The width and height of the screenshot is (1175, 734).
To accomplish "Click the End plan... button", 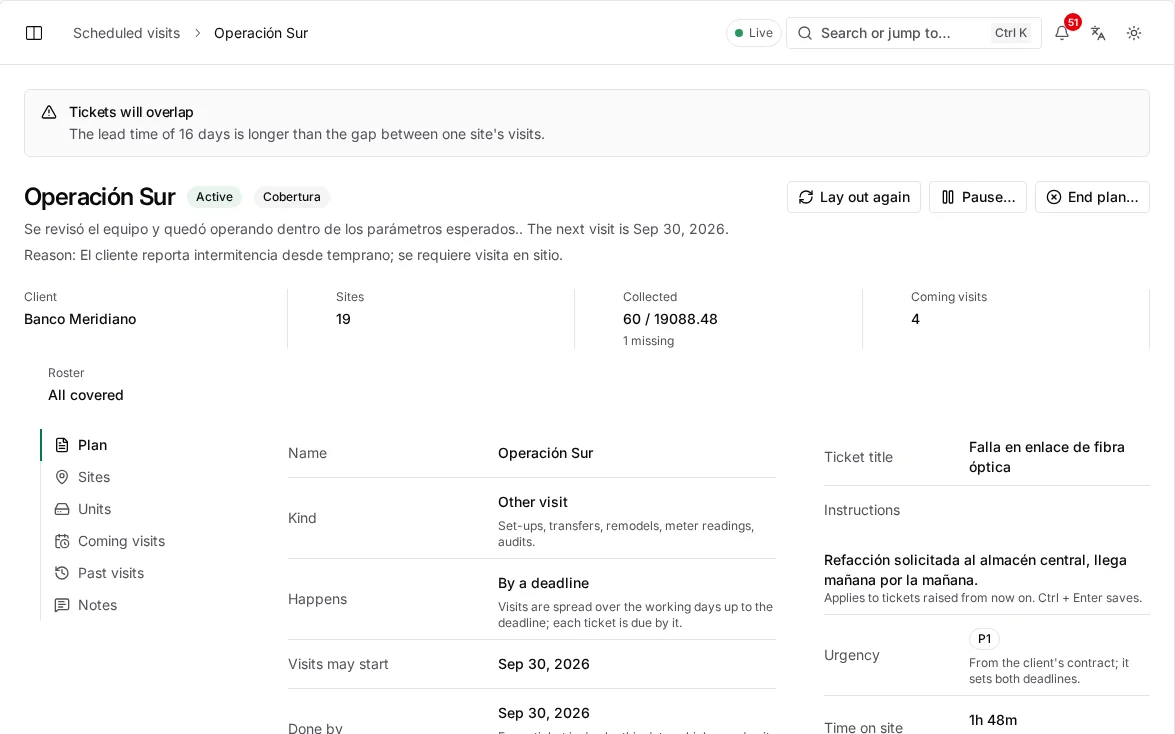I will coord(1092,197).
